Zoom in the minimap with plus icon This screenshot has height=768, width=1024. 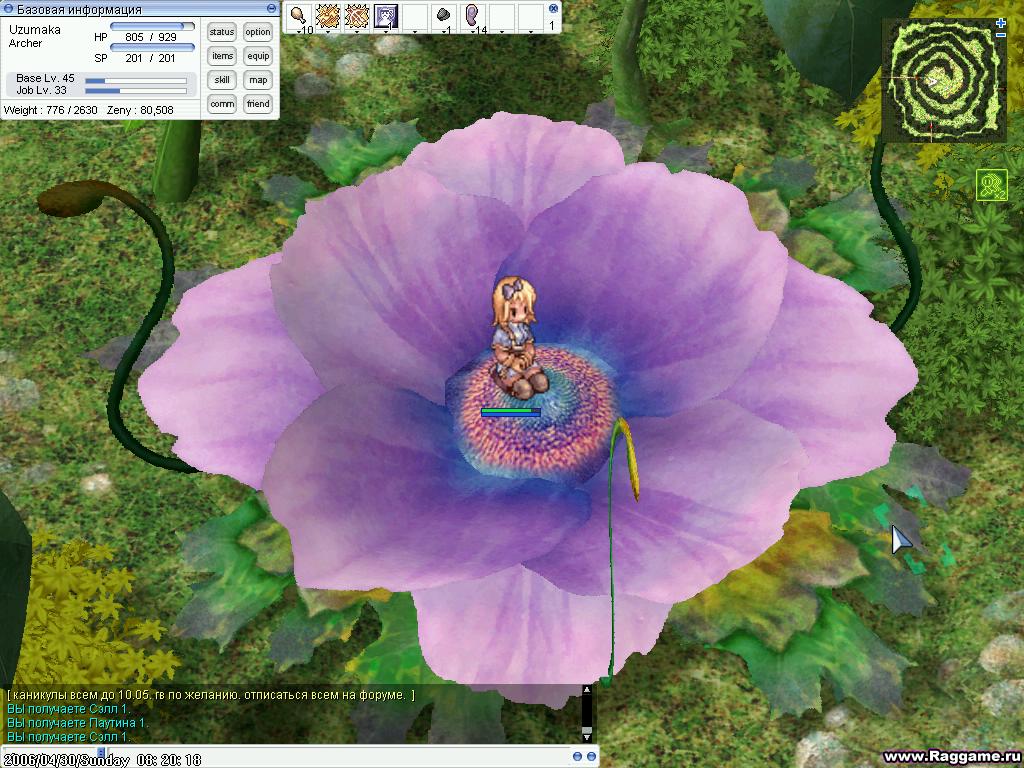coord(1001,23)
